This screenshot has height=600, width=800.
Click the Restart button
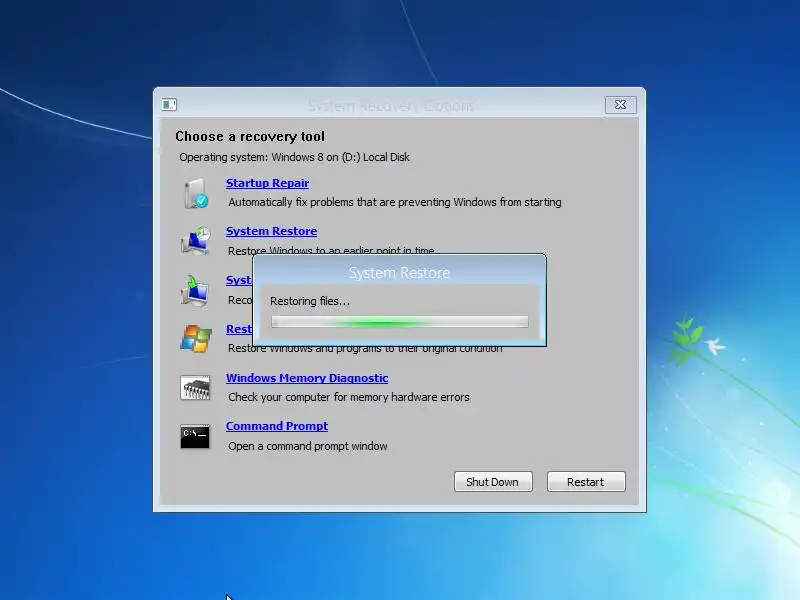586,482
